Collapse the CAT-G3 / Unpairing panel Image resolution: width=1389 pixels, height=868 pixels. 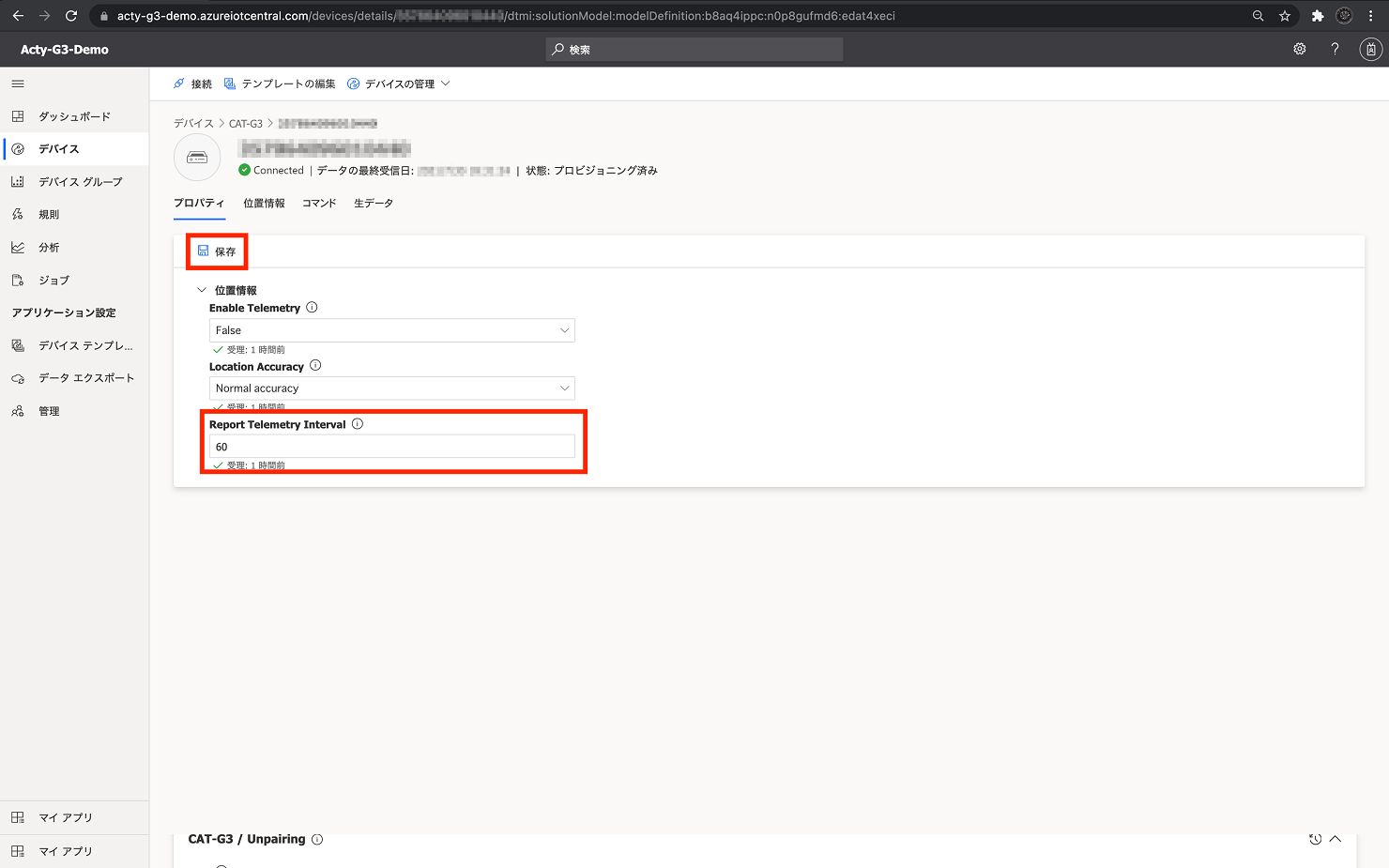[x=1335, y=839]
